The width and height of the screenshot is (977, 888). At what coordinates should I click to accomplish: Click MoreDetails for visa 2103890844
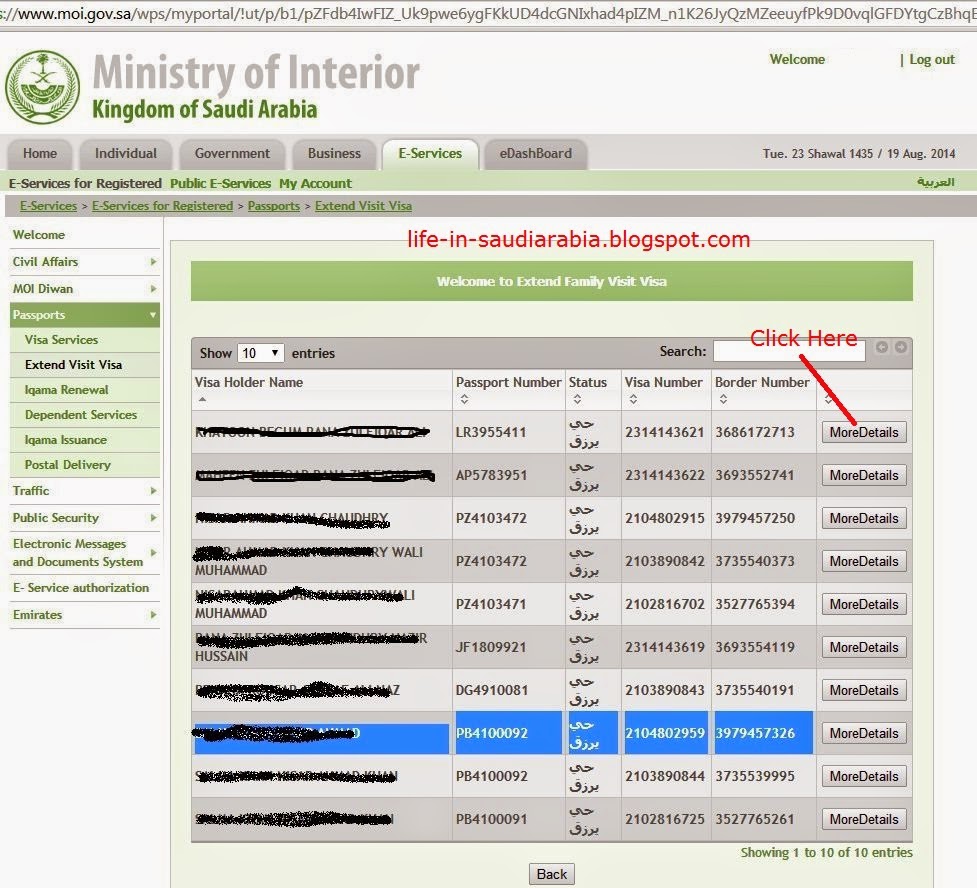click(x=864, y=776)
